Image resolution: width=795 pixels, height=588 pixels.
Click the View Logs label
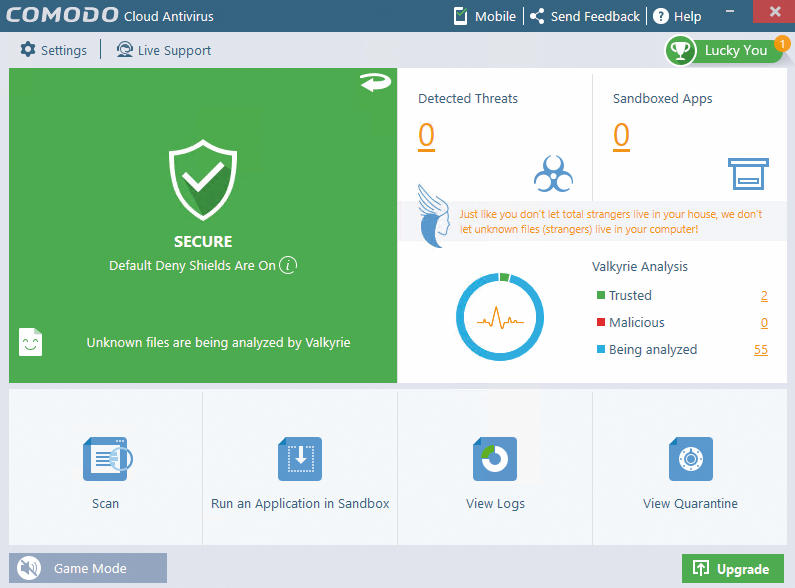(495, 504)
